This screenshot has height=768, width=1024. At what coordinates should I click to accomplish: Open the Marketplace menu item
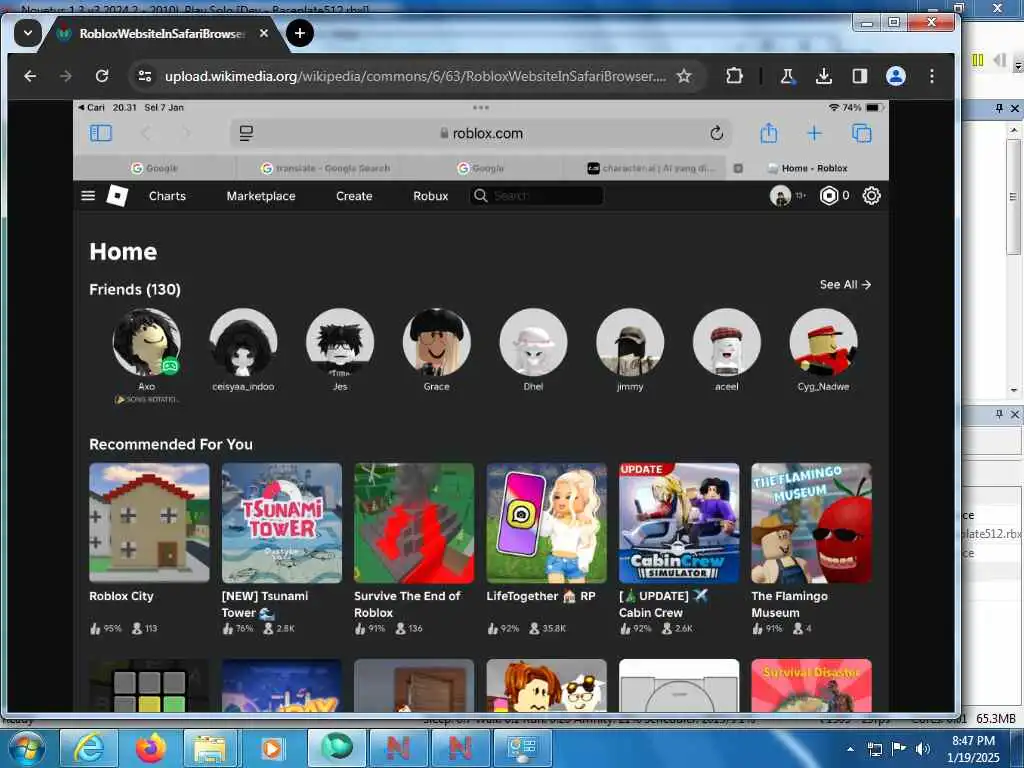tap(261, 196)
